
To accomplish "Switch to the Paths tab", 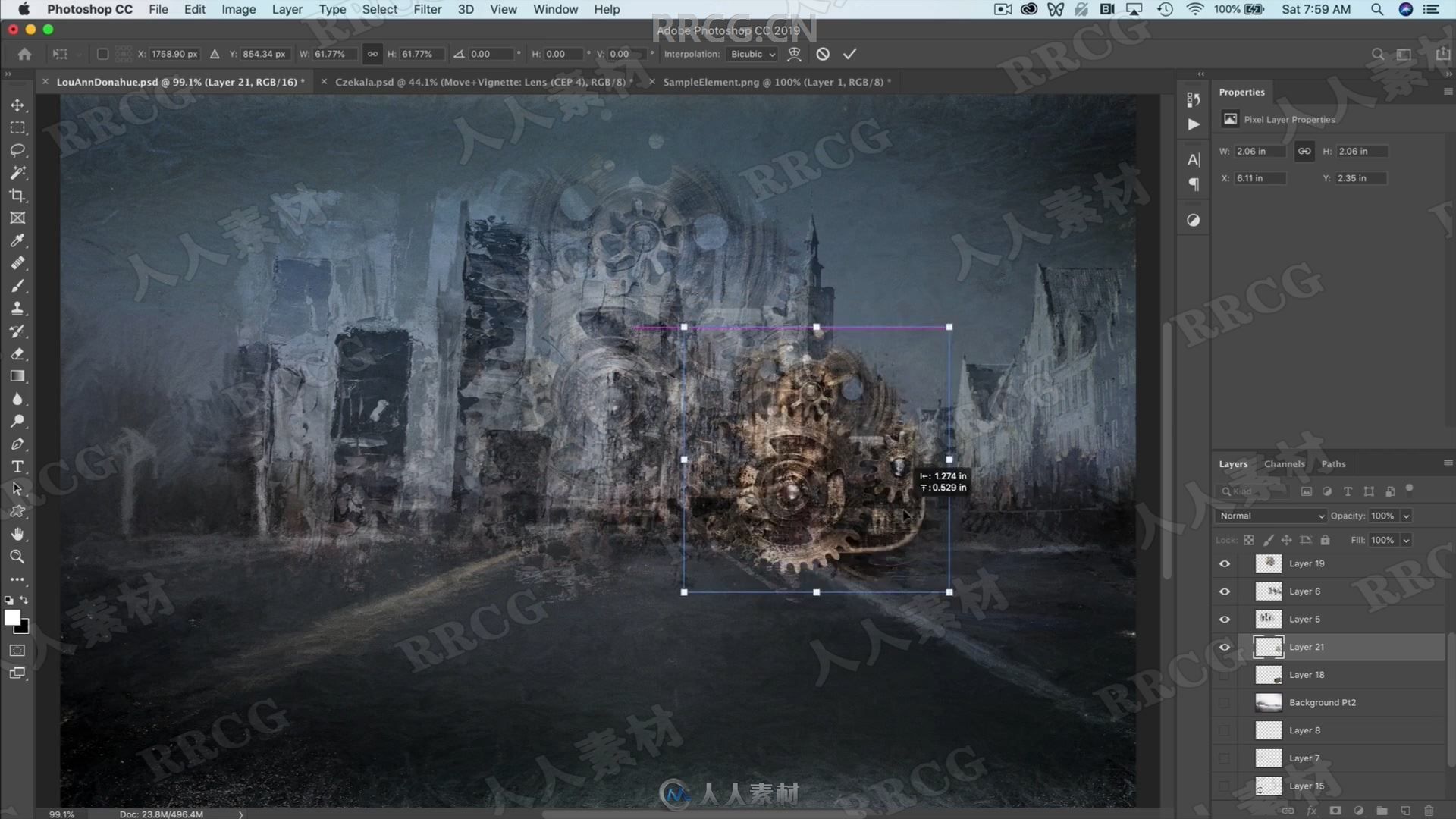I will (1333, 463).
